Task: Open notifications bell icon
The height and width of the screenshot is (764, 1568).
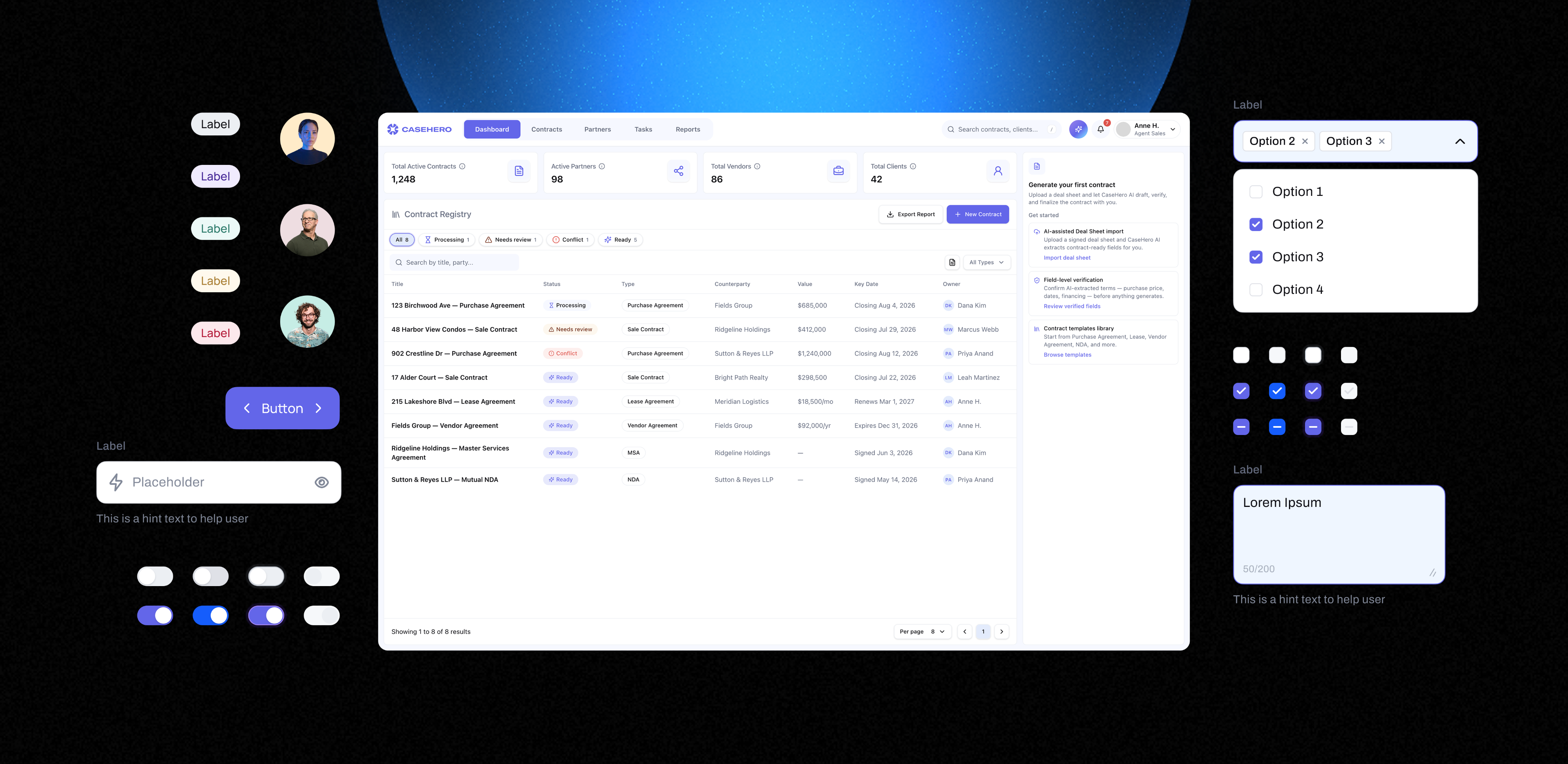Action: click(x=1101, y=129)
